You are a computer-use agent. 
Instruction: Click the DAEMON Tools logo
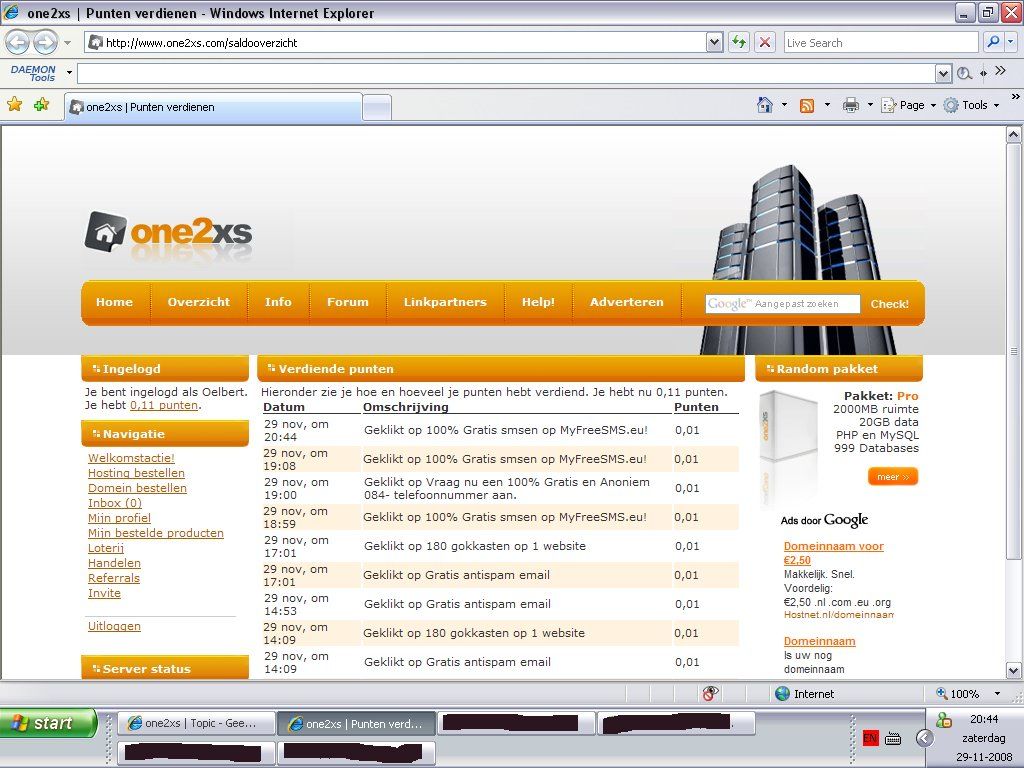(33, 72)
